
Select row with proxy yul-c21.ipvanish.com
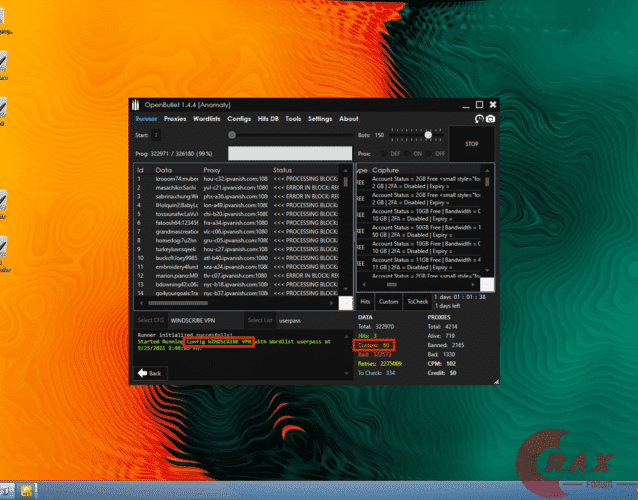[238, 188]
